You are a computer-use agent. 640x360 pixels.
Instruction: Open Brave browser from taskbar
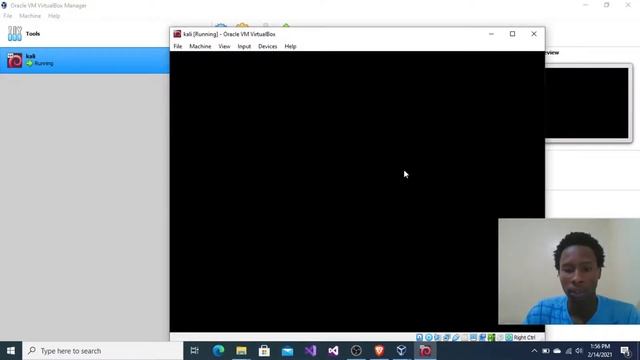(379, 351)
